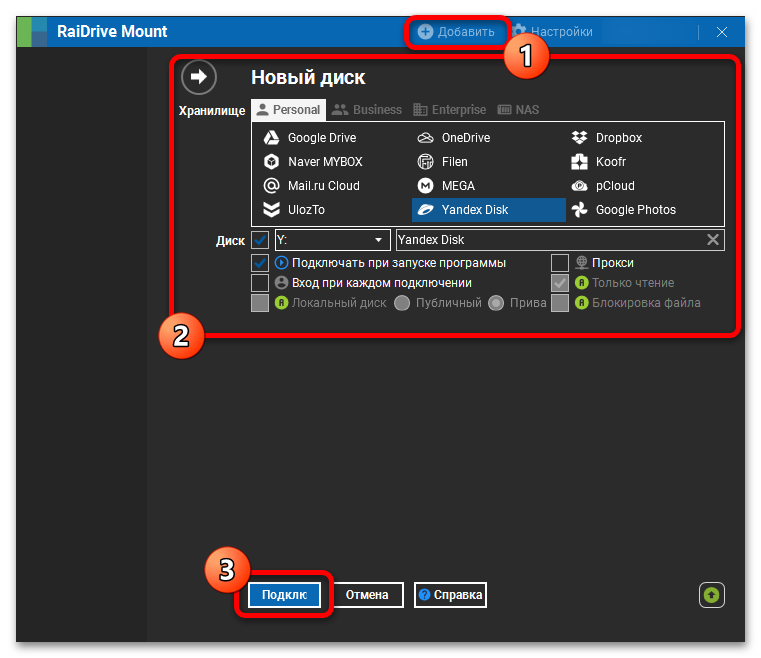
Task: Toggle the Диск drive letter checkbox
Action: (x=260, y=240)
